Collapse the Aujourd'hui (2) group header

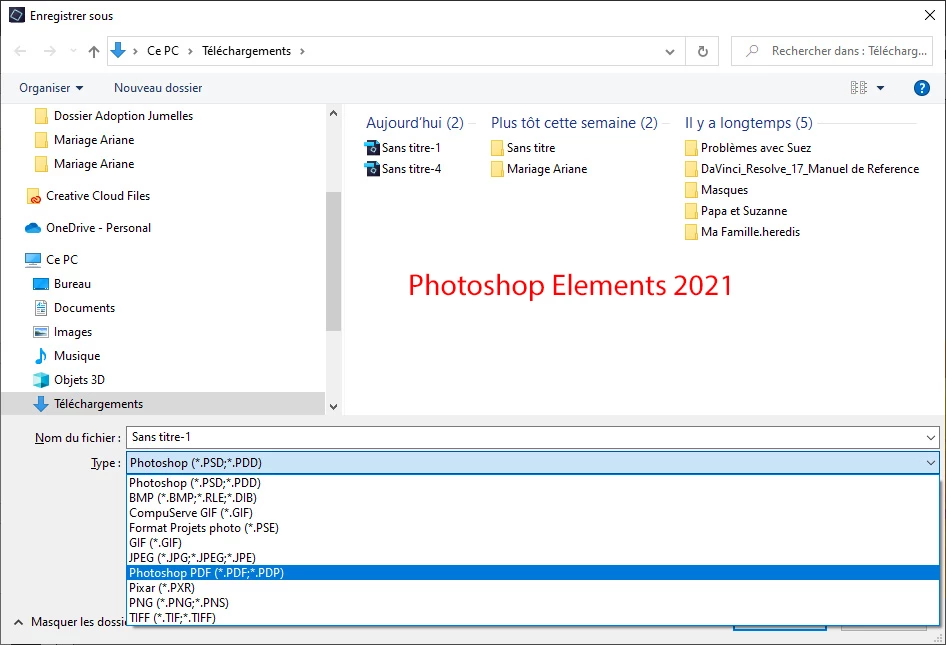tap(414, 123)
